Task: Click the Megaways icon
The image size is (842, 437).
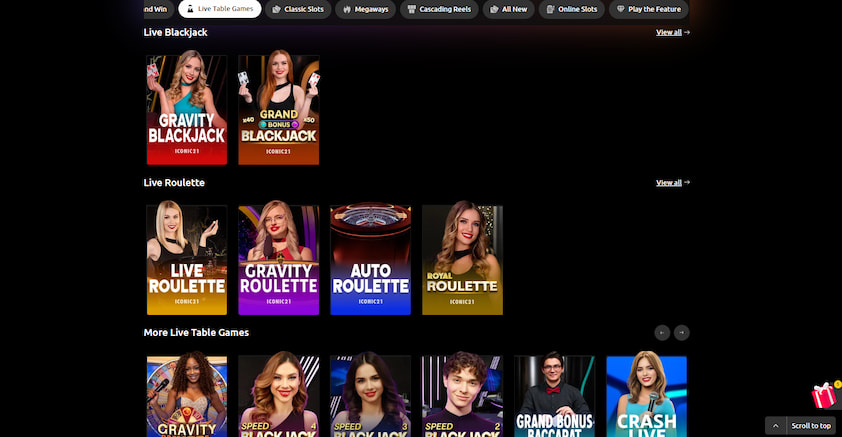Action: coord(347,9)
